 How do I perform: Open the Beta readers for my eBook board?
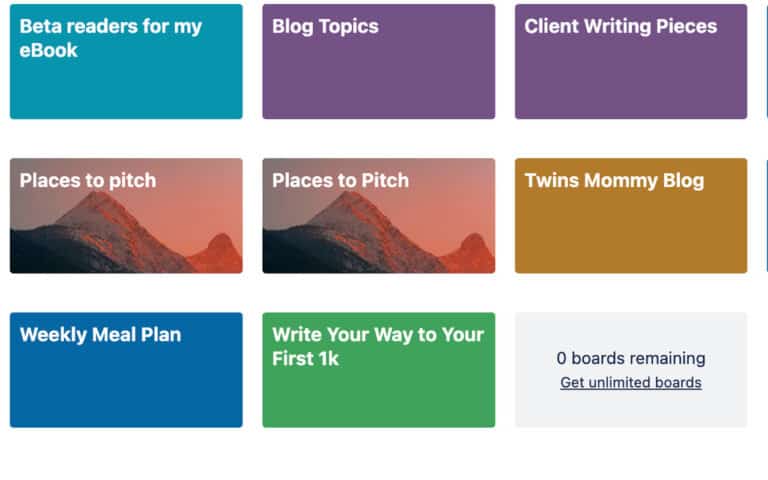coord(126,62)
